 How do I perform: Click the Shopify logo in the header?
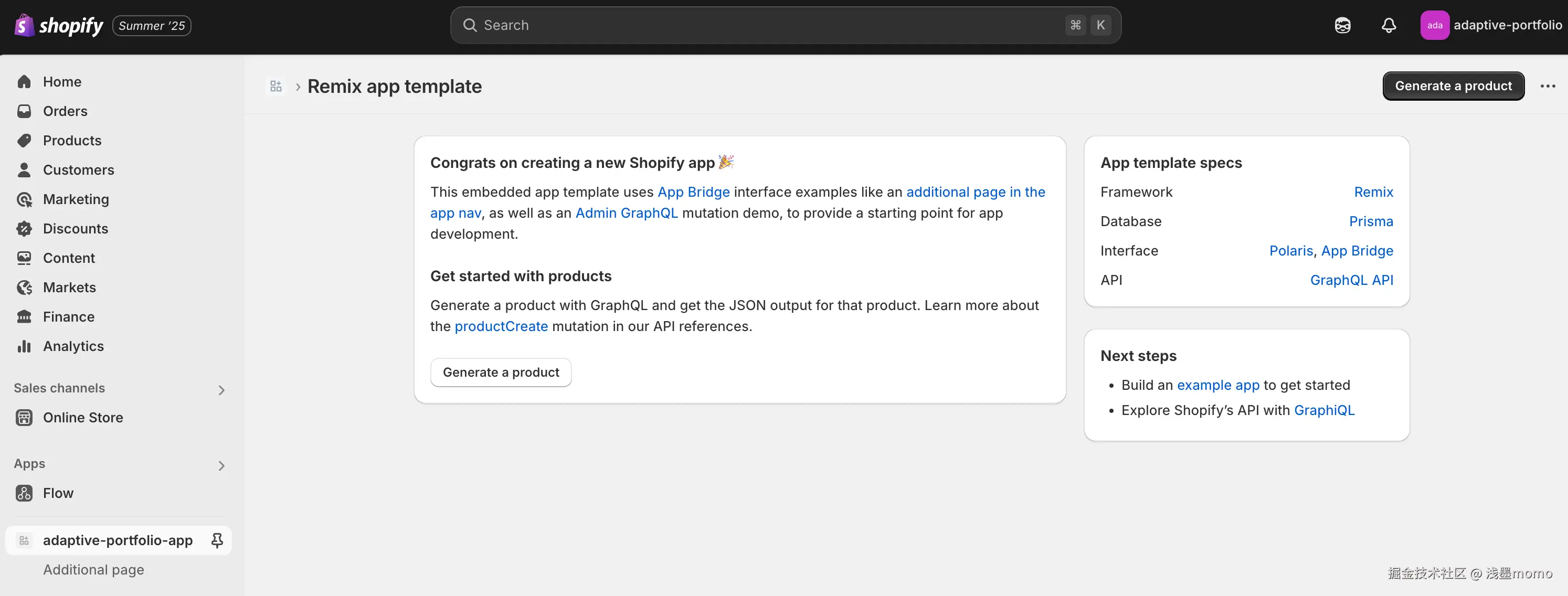[59, 25]
